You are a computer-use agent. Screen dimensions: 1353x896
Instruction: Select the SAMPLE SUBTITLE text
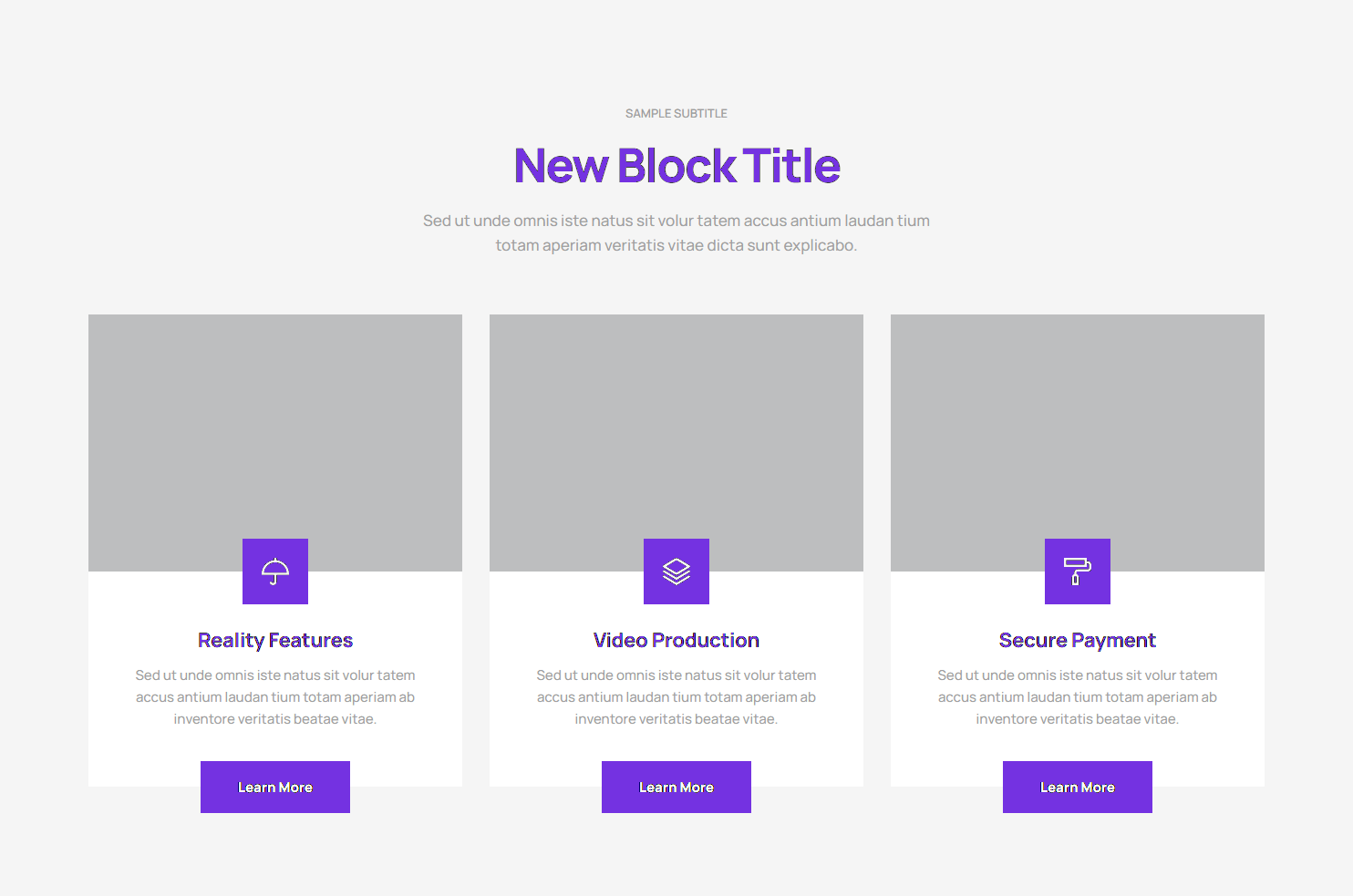tap(676, 114)
